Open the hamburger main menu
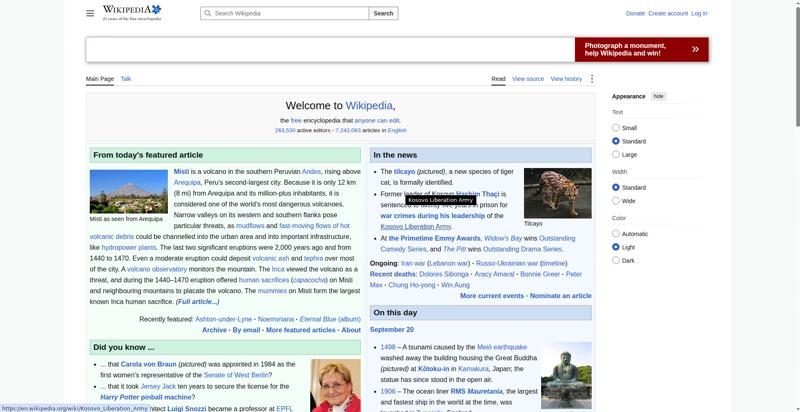Viewport: 800px width, 412px height. [x=90, y=13]
